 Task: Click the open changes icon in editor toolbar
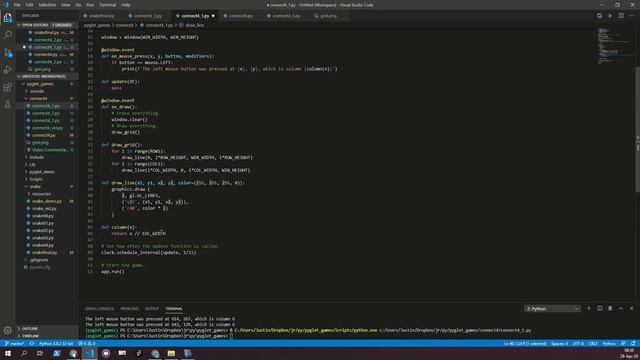599,16
